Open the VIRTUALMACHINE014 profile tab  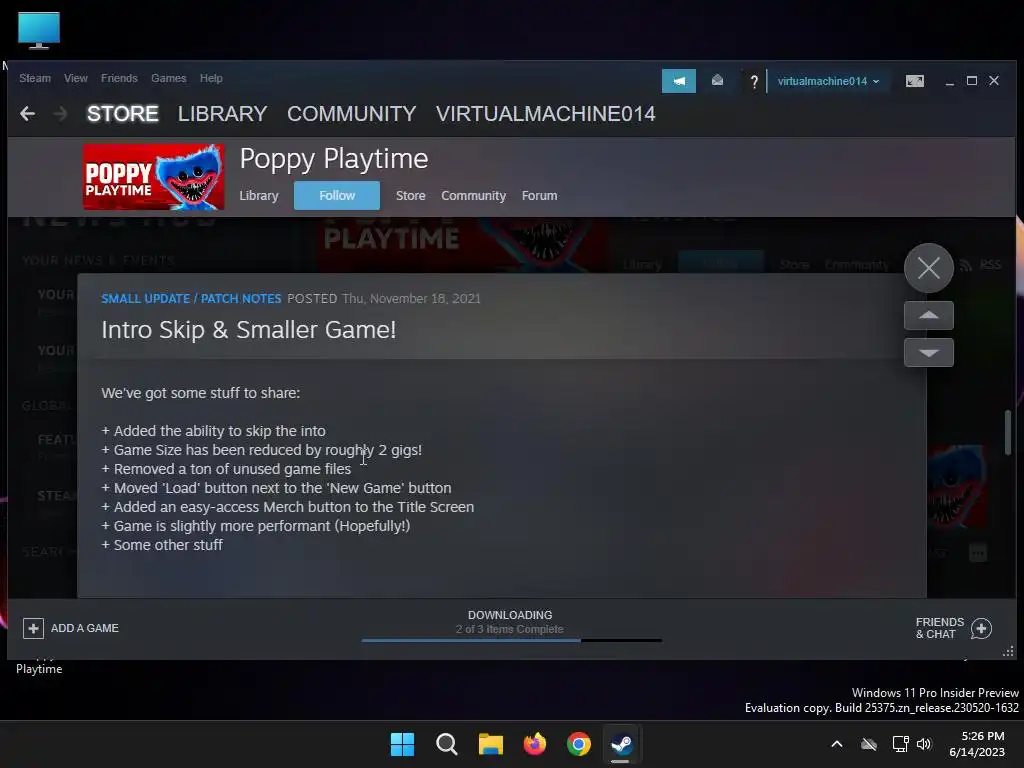click(545, 114)
